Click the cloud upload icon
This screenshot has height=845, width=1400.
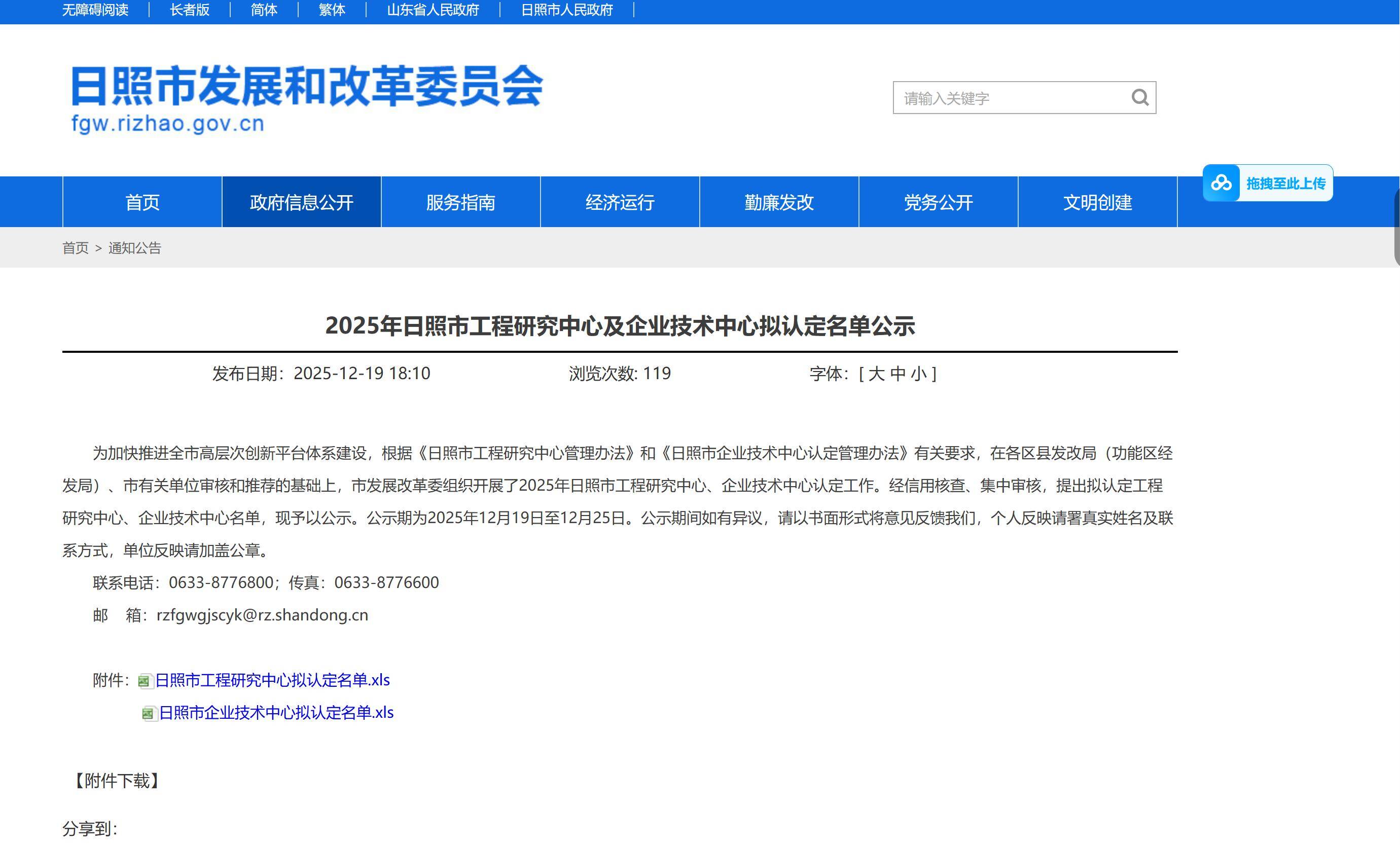[x=1221, y=183]
